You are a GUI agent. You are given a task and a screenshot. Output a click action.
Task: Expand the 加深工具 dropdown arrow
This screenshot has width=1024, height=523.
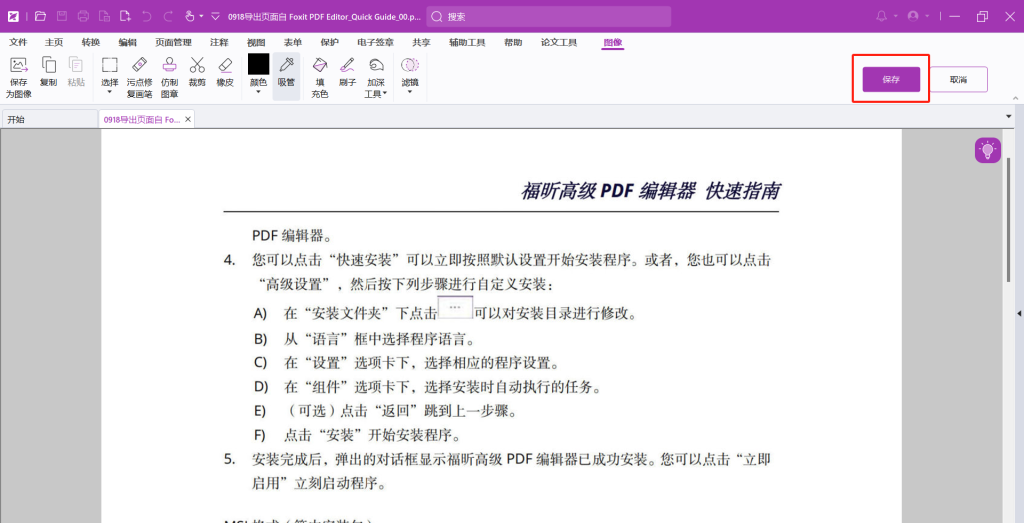pos(385,94)
